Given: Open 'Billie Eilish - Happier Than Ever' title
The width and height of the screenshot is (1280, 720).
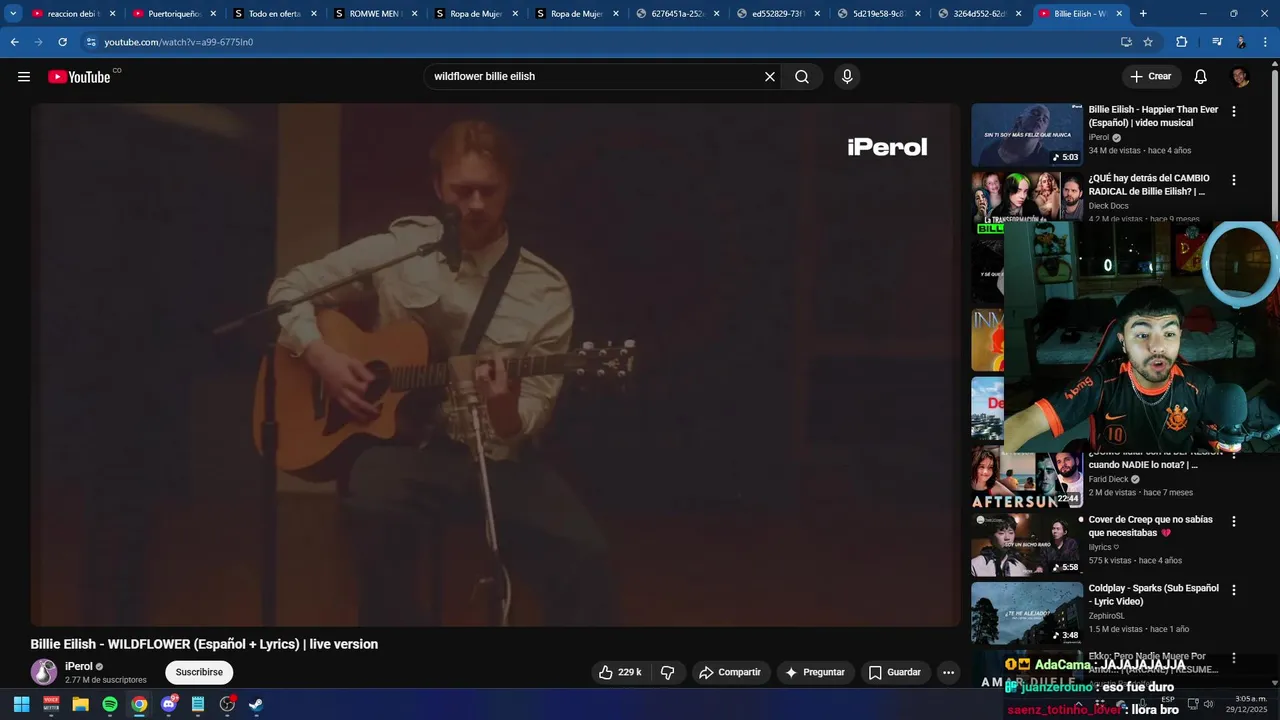Looking at the screenshot, I should point(1153,116).
